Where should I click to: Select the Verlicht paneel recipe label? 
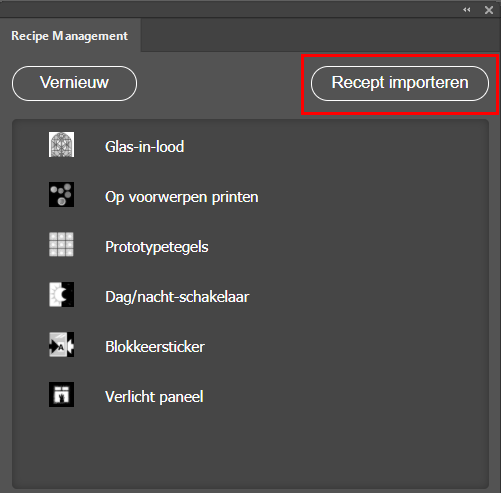tap(154, 397)
